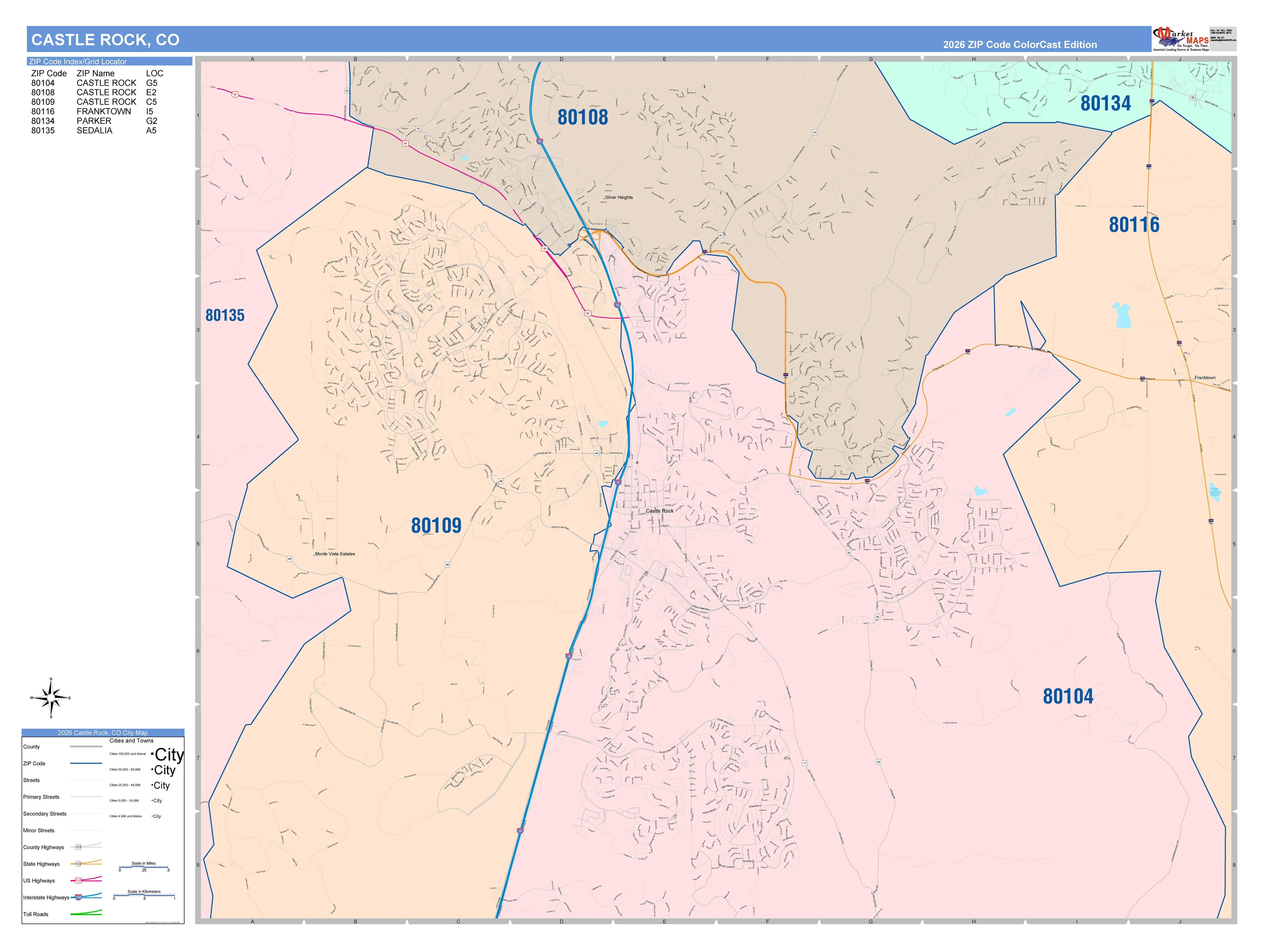Image resolution: width=1263 pixels, height=952 pixels.
Task: Select the 80134 label in teal area
Action: point(1105,103)
